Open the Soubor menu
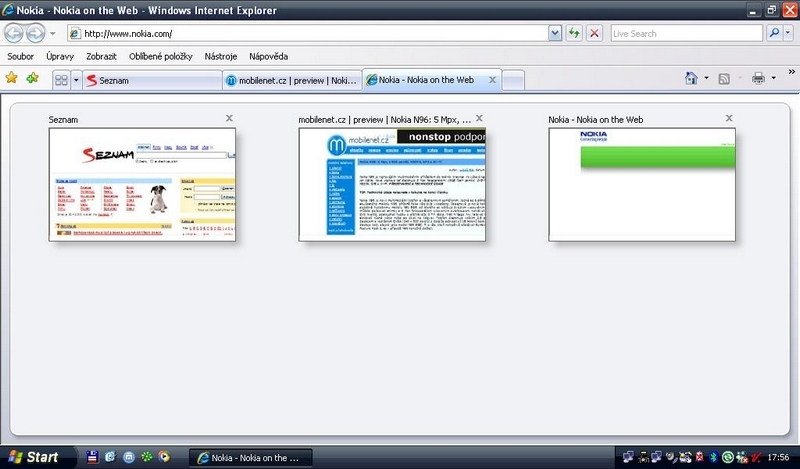800x469 pixels. (22, 56)
